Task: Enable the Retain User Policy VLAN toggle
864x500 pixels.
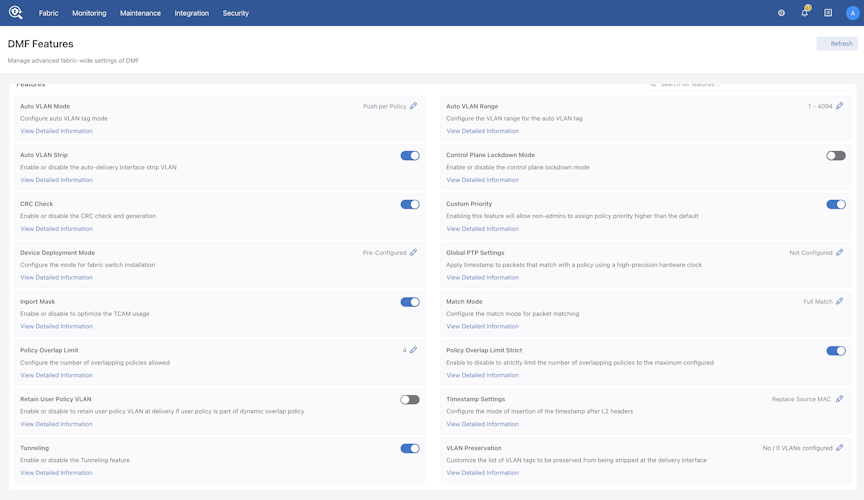Action: click(x=410, y=400)
